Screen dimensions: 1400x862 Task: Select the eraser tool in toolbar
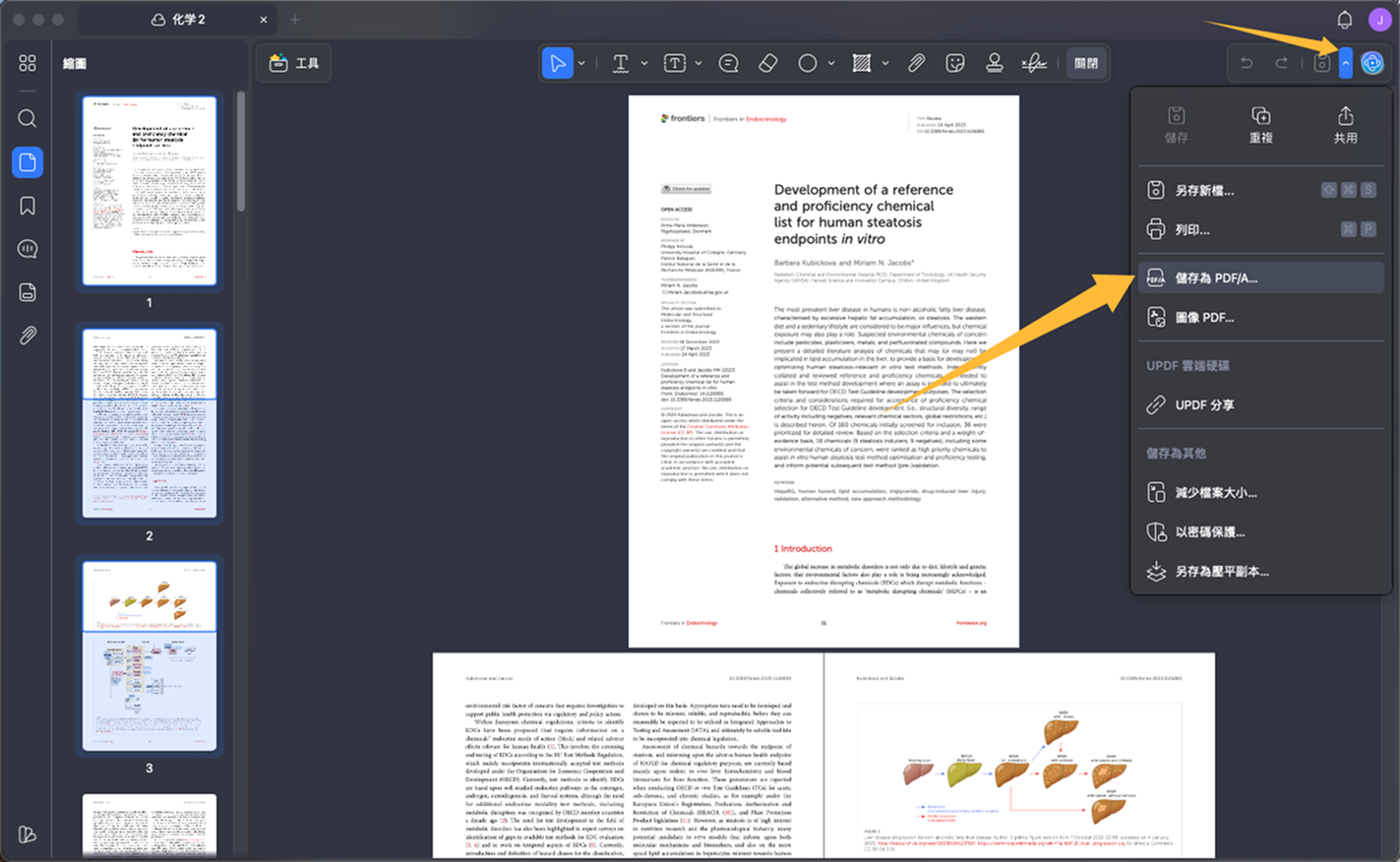pos(768,63)
